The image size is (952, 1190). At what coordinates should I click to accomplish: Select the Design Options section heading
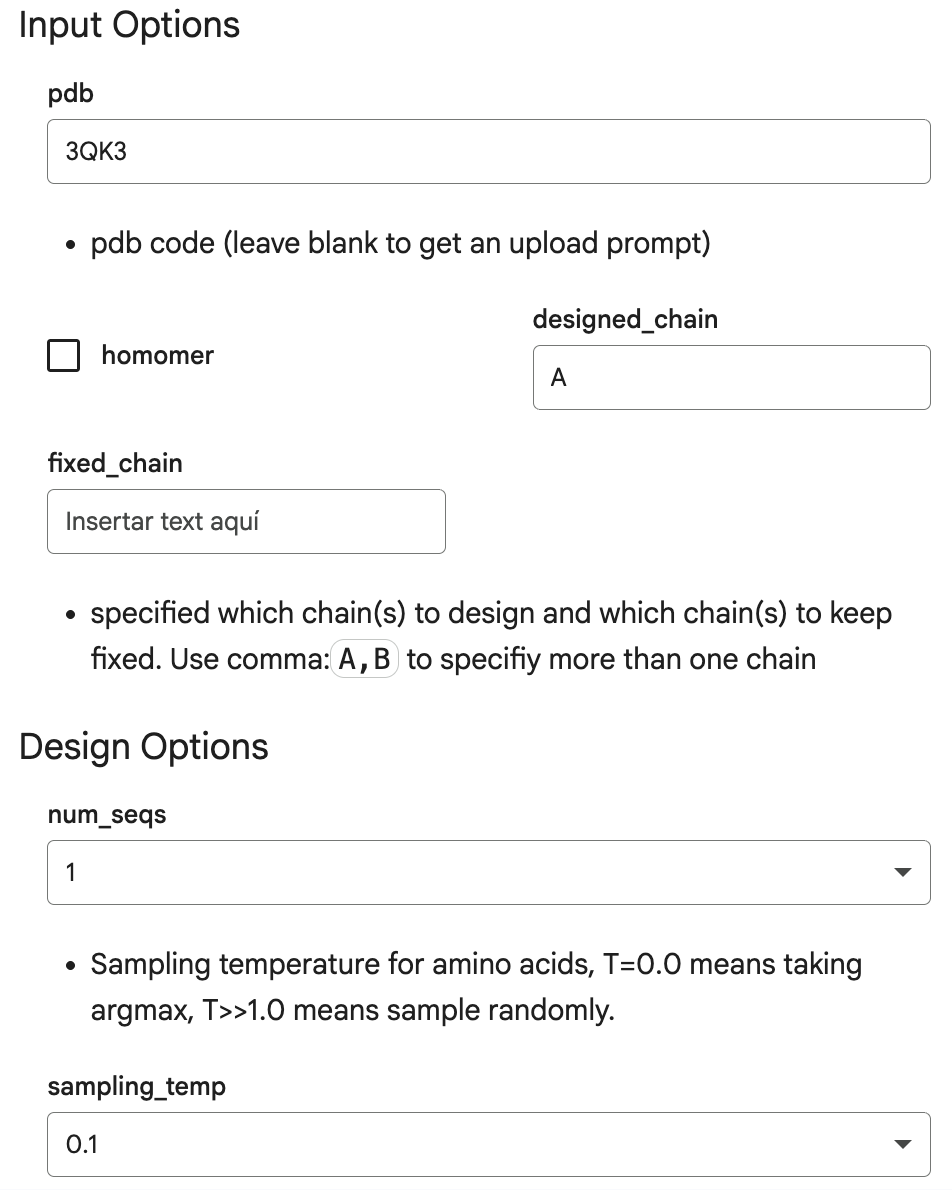[143, 747]
